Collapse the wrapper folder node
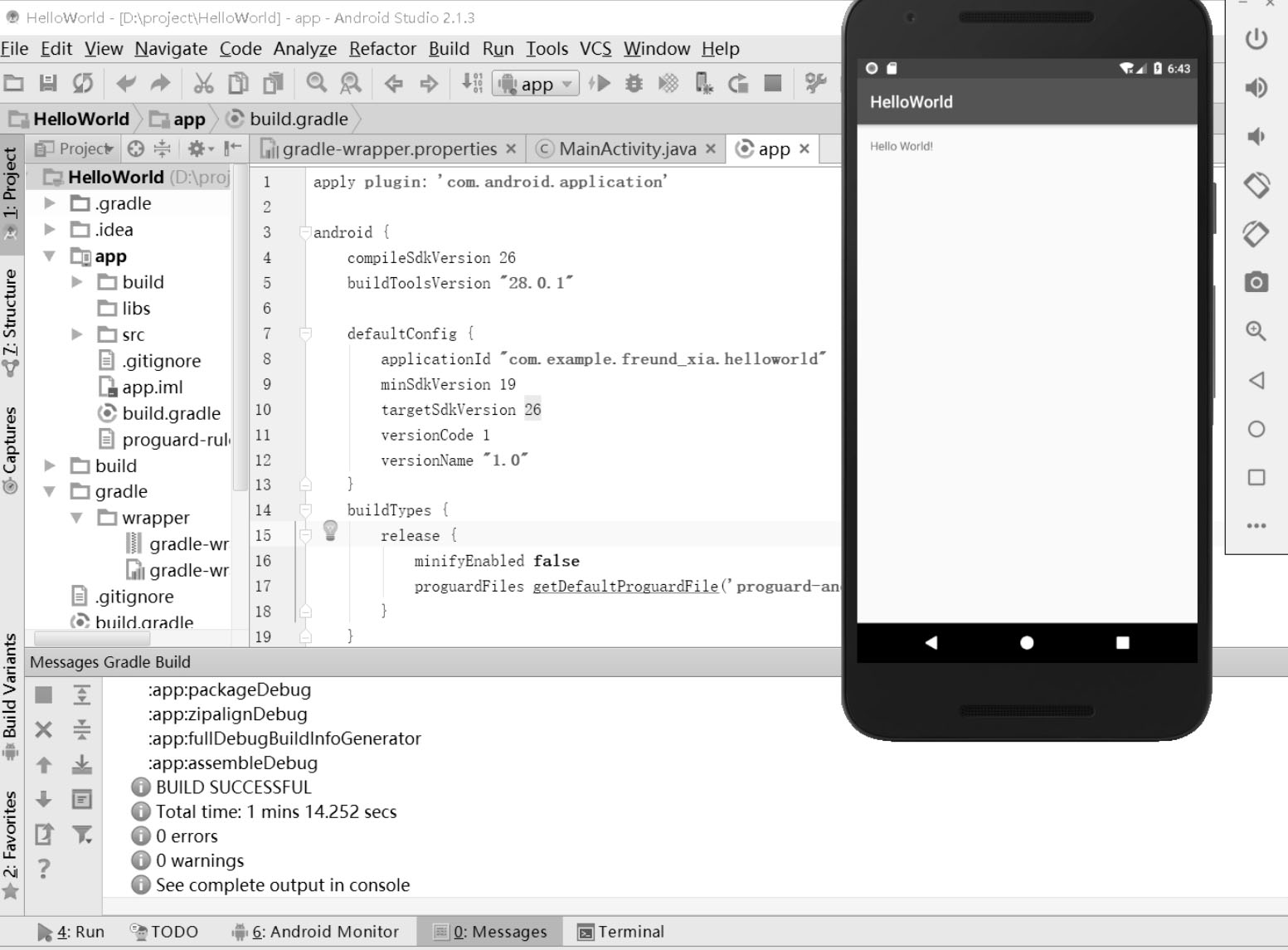This screenshot has width=1288, height=950. point(77,518)
